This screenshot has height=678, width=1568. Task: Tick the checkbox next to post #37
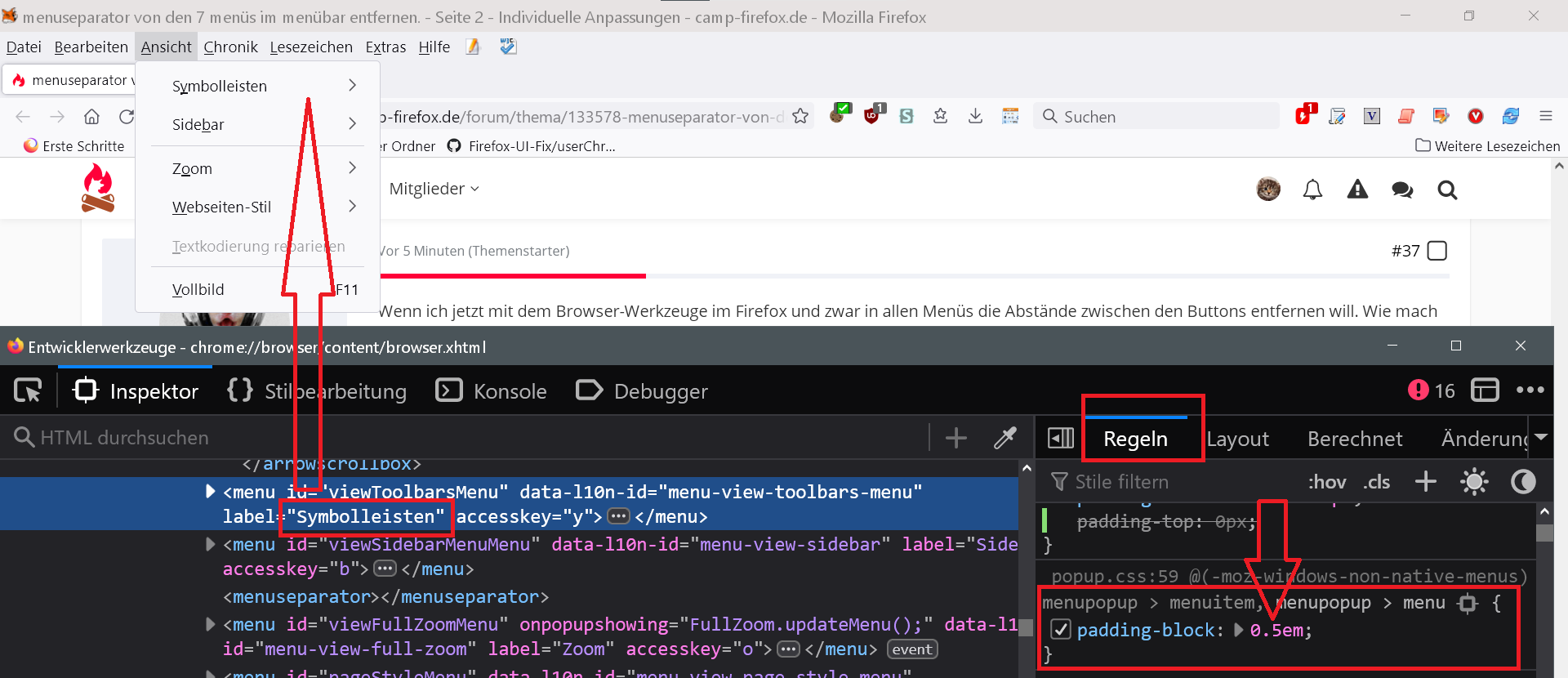tap(1437, 251)
